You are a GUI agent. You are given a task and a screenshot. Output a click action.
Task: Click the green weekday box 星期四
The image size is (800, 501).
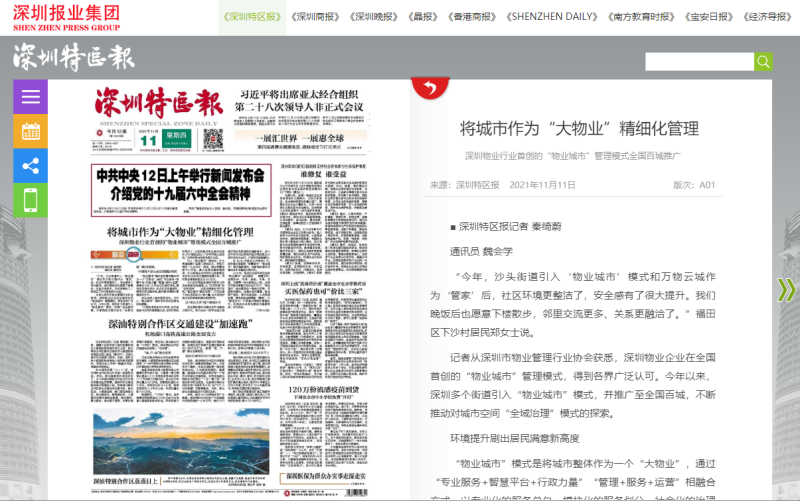(177, 139)
